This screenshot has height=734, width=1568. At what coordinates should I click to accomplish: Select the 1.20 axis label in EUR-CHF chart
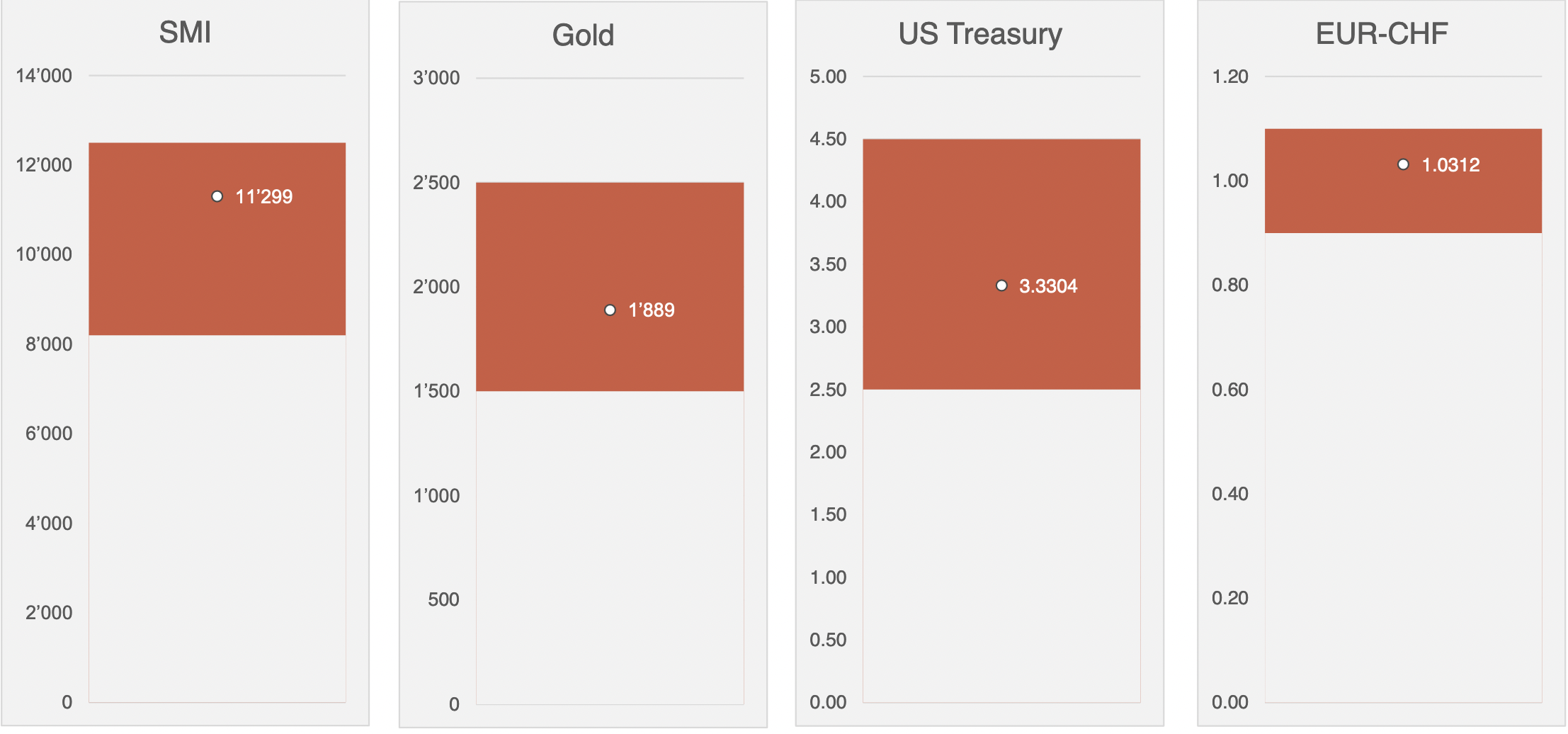tap(1230, 77)
